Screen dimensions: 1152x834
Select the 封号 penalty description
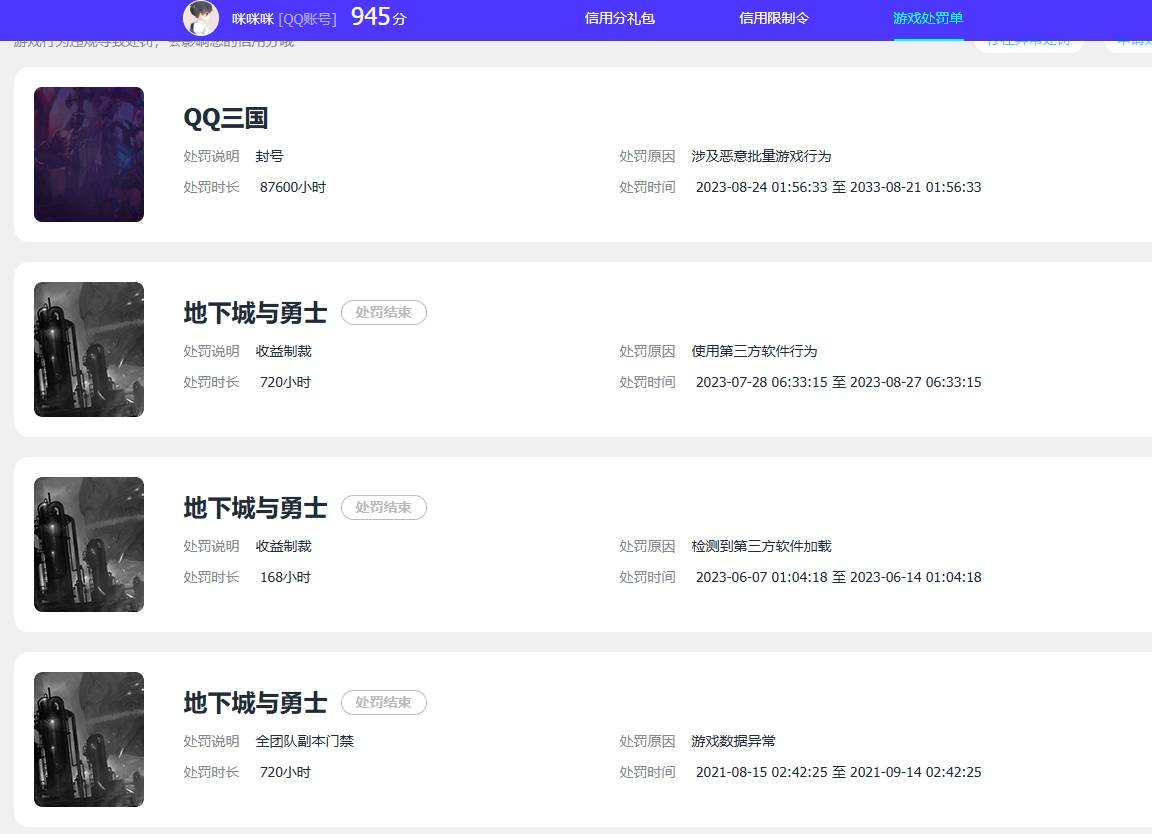269,157
